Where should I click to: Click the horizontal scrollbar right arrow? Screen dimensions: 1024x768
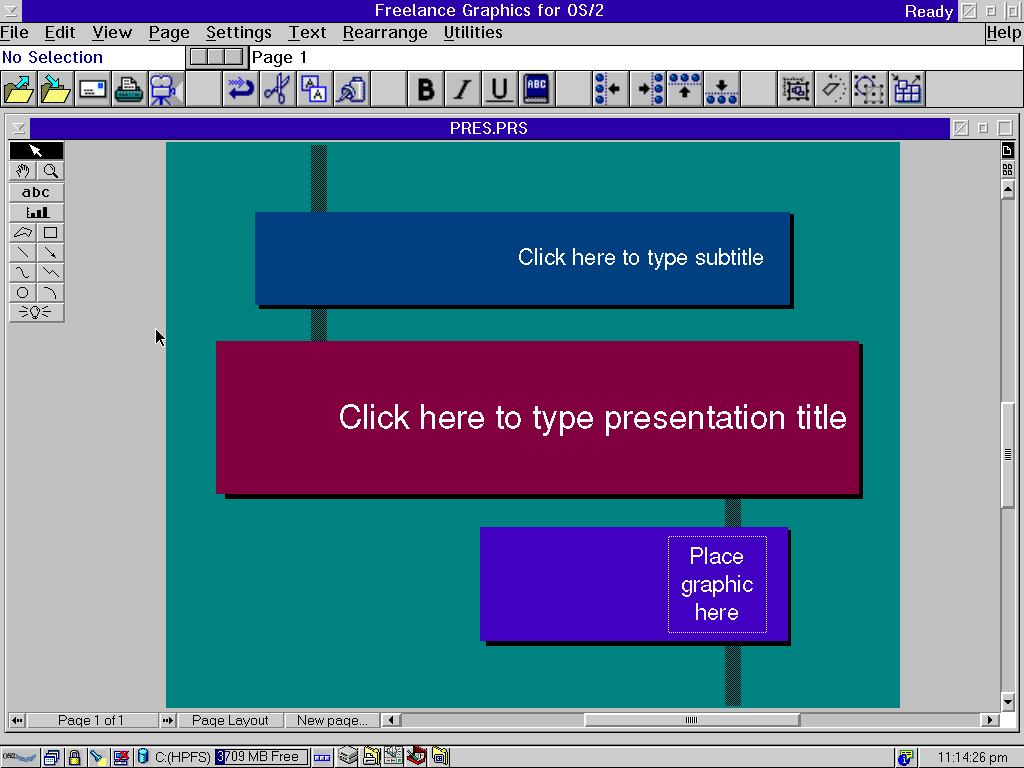989,720
